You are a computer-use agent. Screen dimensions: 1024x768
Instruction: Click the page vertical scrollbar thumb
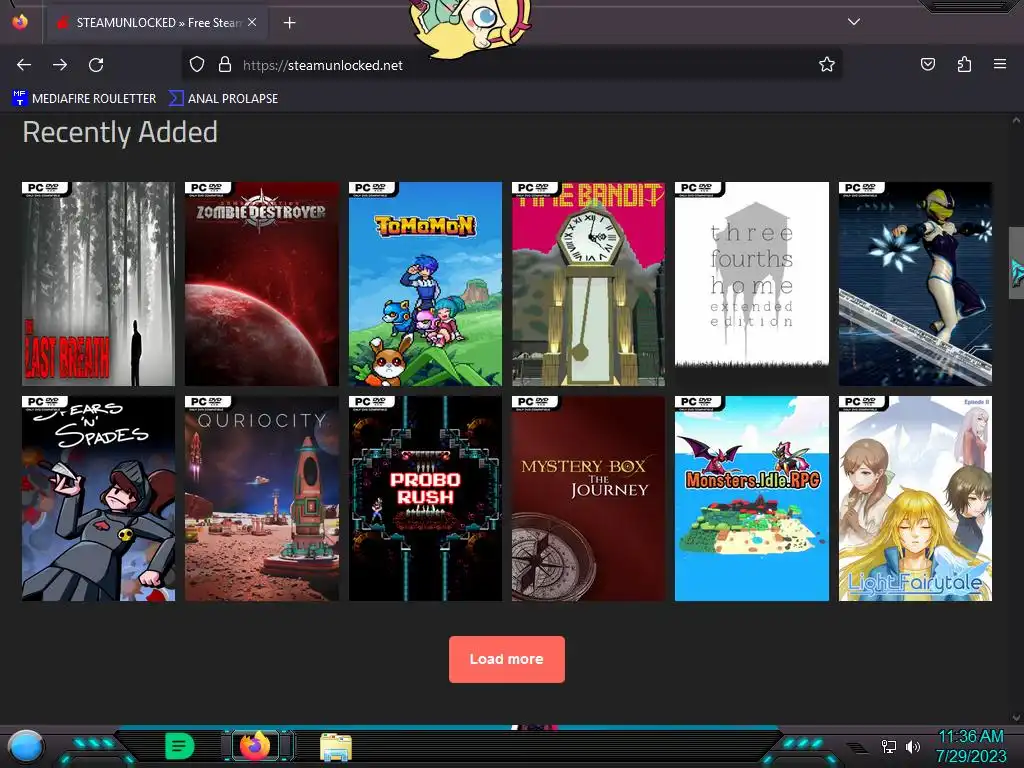point(1016,263)
